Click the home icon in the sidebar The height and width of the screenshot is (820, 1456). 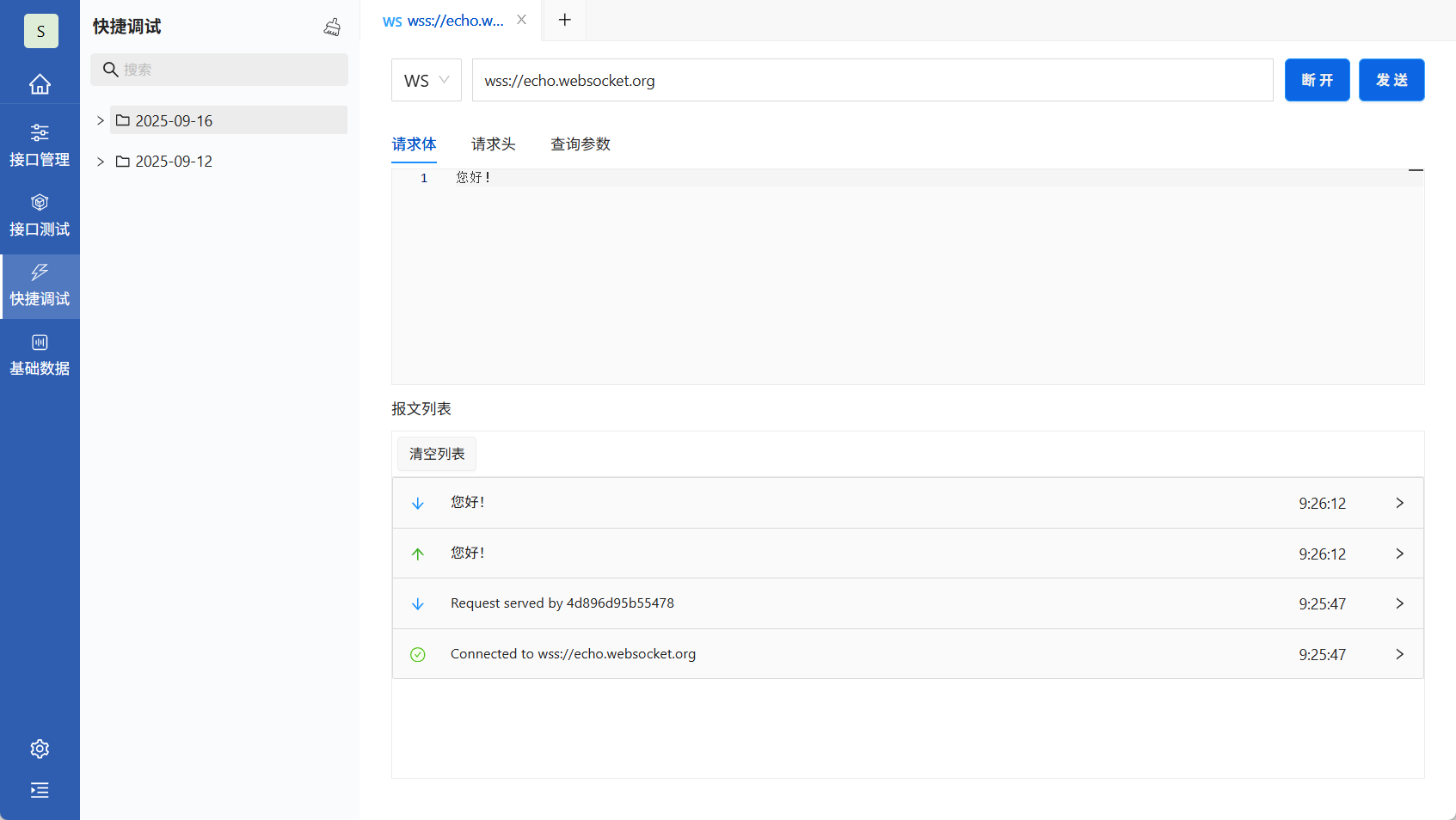pos(40,83)
